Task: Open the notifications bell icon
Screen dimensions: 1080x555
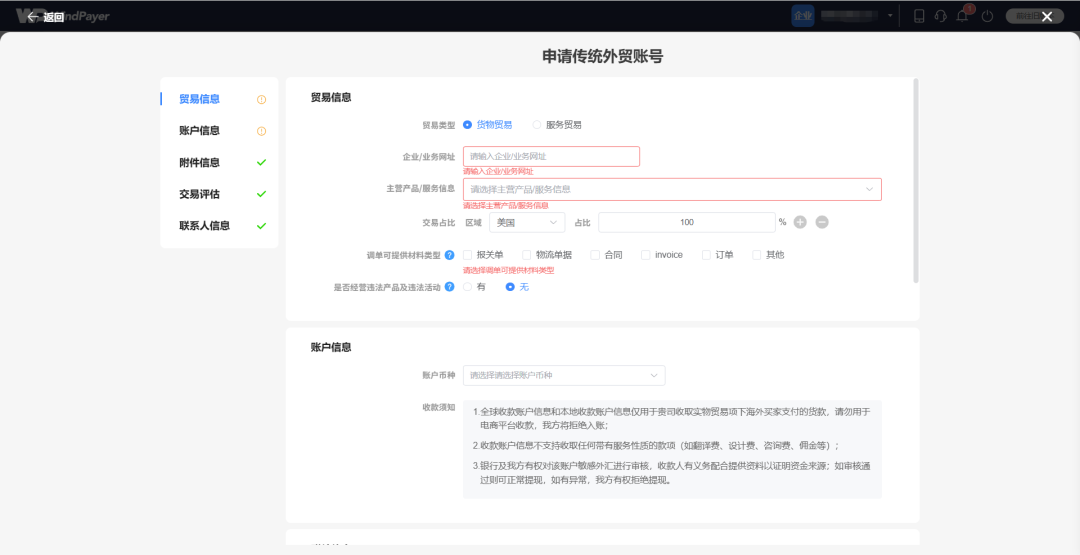Action: 962,16
